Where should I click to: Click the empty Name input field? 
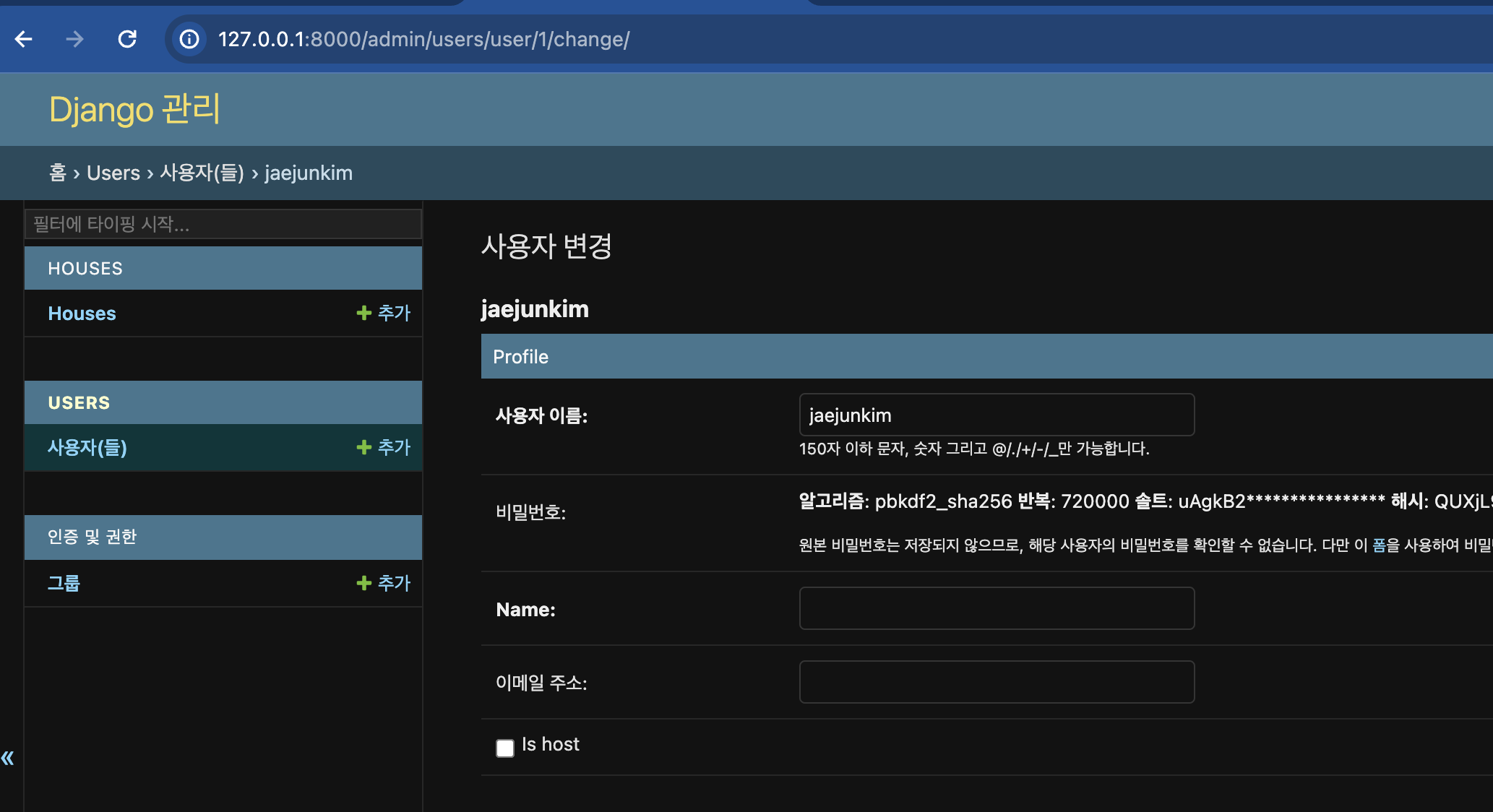tap(996, 608)
